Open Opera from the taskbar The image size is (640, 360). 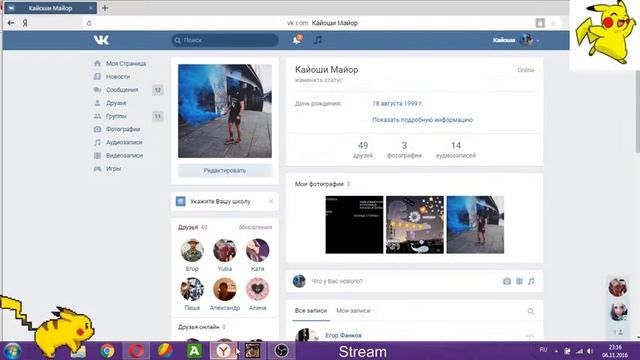coord(136,351)
